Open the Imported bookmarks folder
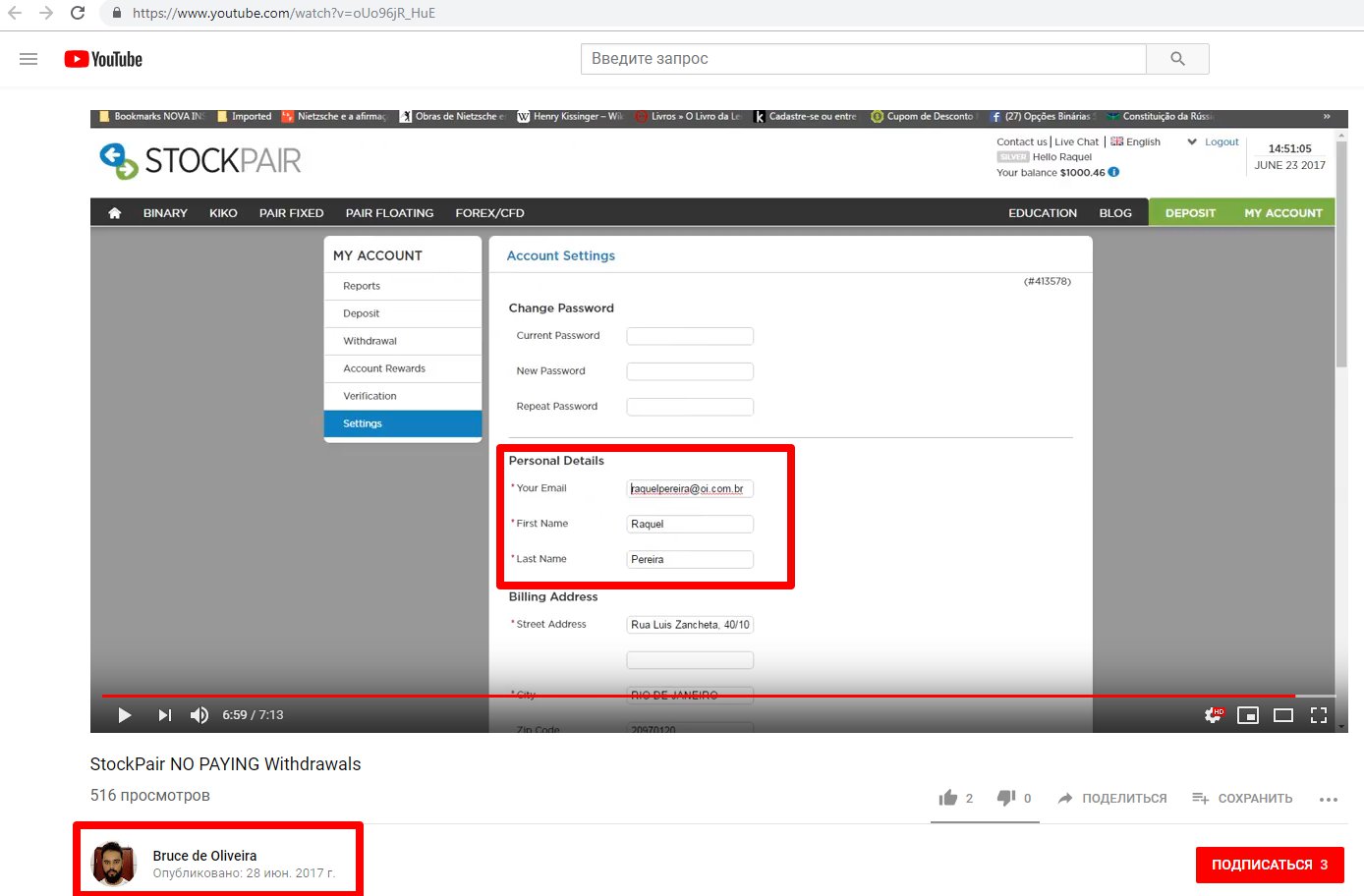Image resolution: width=1364 pixels, height=896 pixels. coord(245,116)
